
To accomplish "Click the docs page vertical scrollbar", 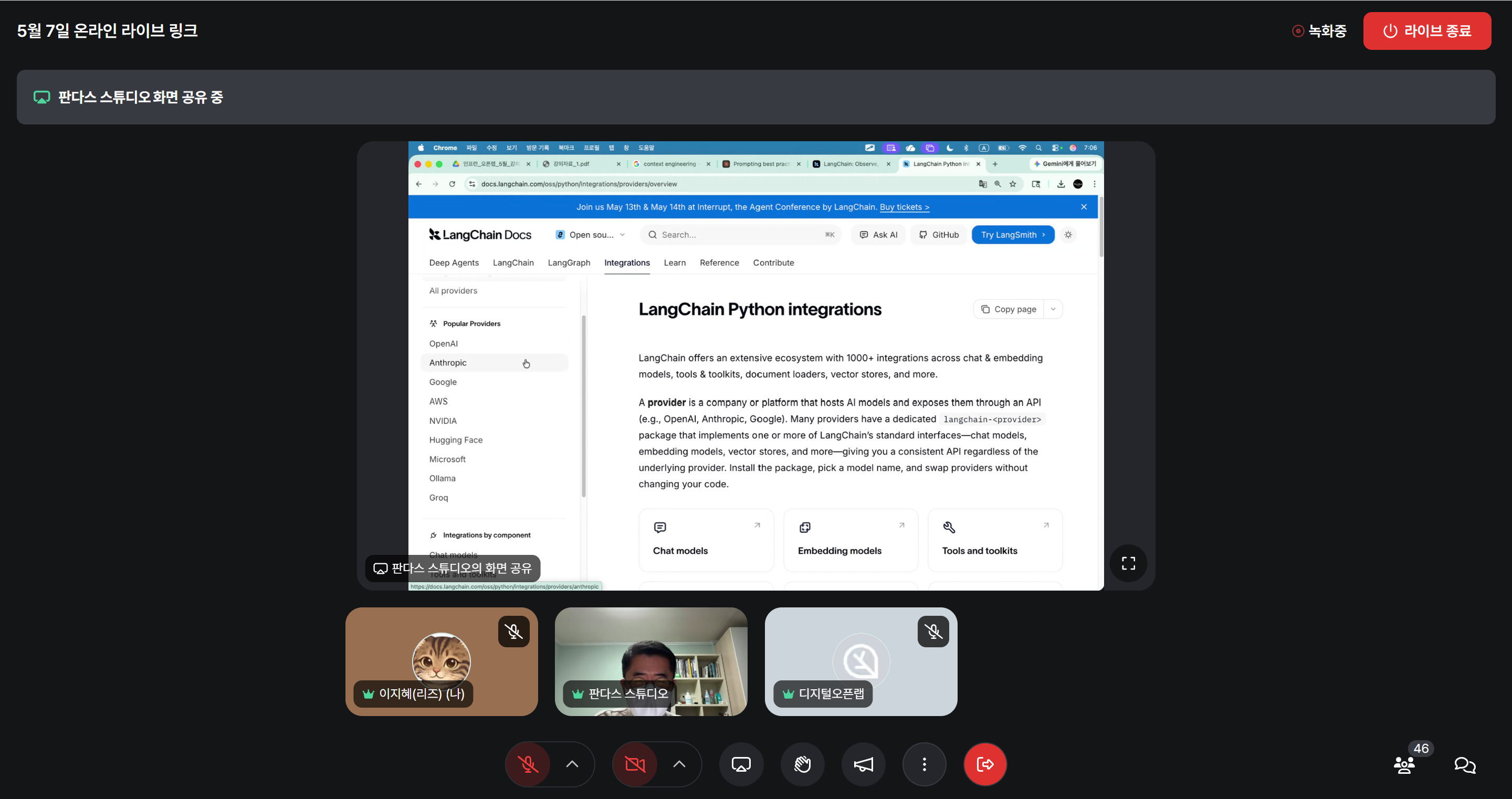I will click(1101, 227).
